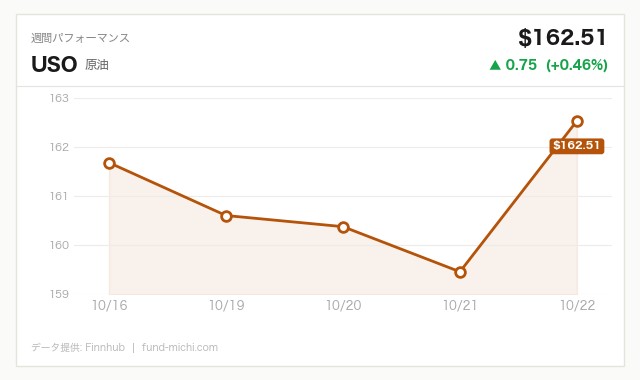
Task: Open the fund-michi.com footer link
Action: pyautogui.click(x=180, y=347)
